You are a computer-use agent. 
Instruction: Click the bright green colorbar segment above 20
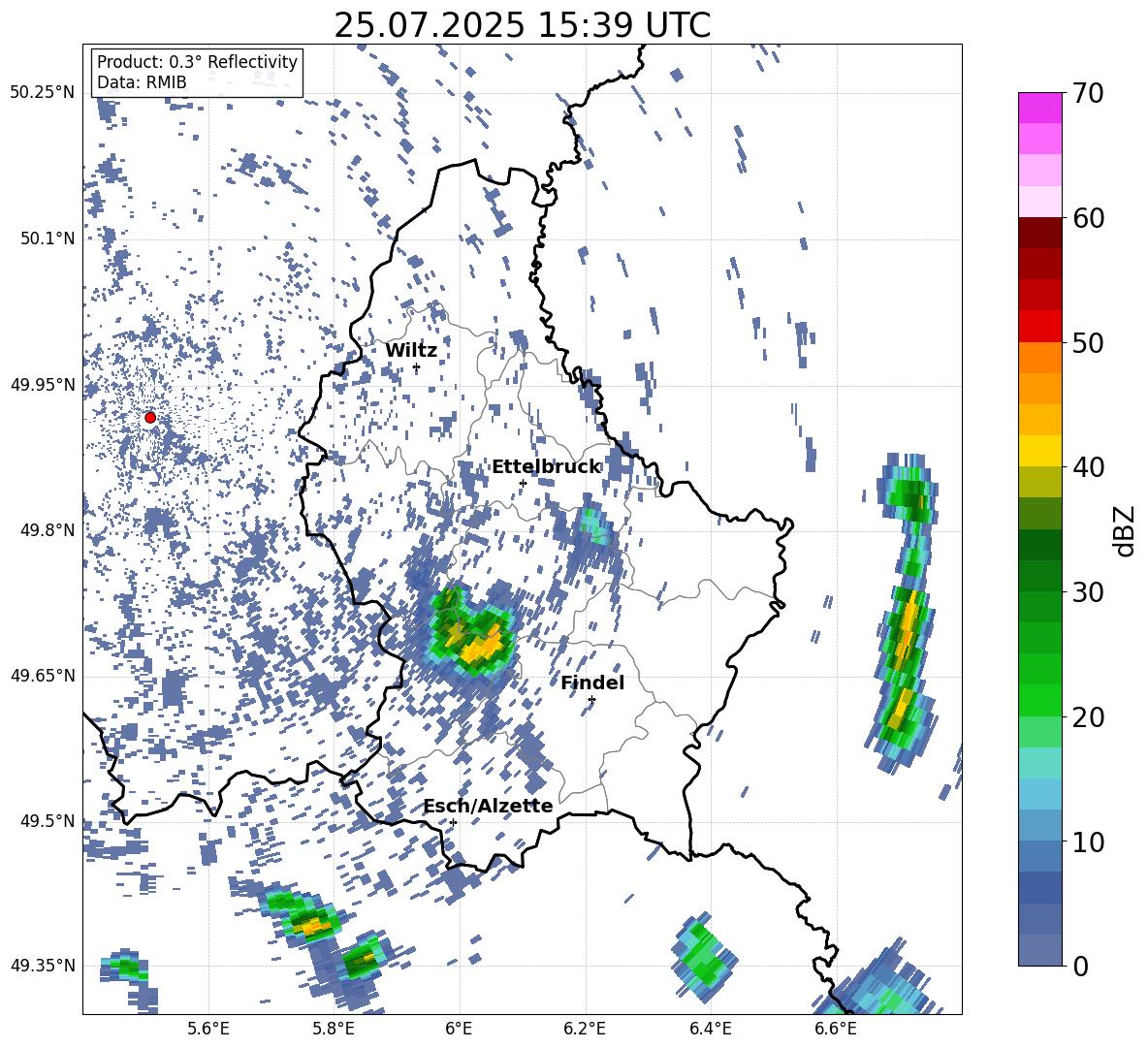coord(1039,700)
